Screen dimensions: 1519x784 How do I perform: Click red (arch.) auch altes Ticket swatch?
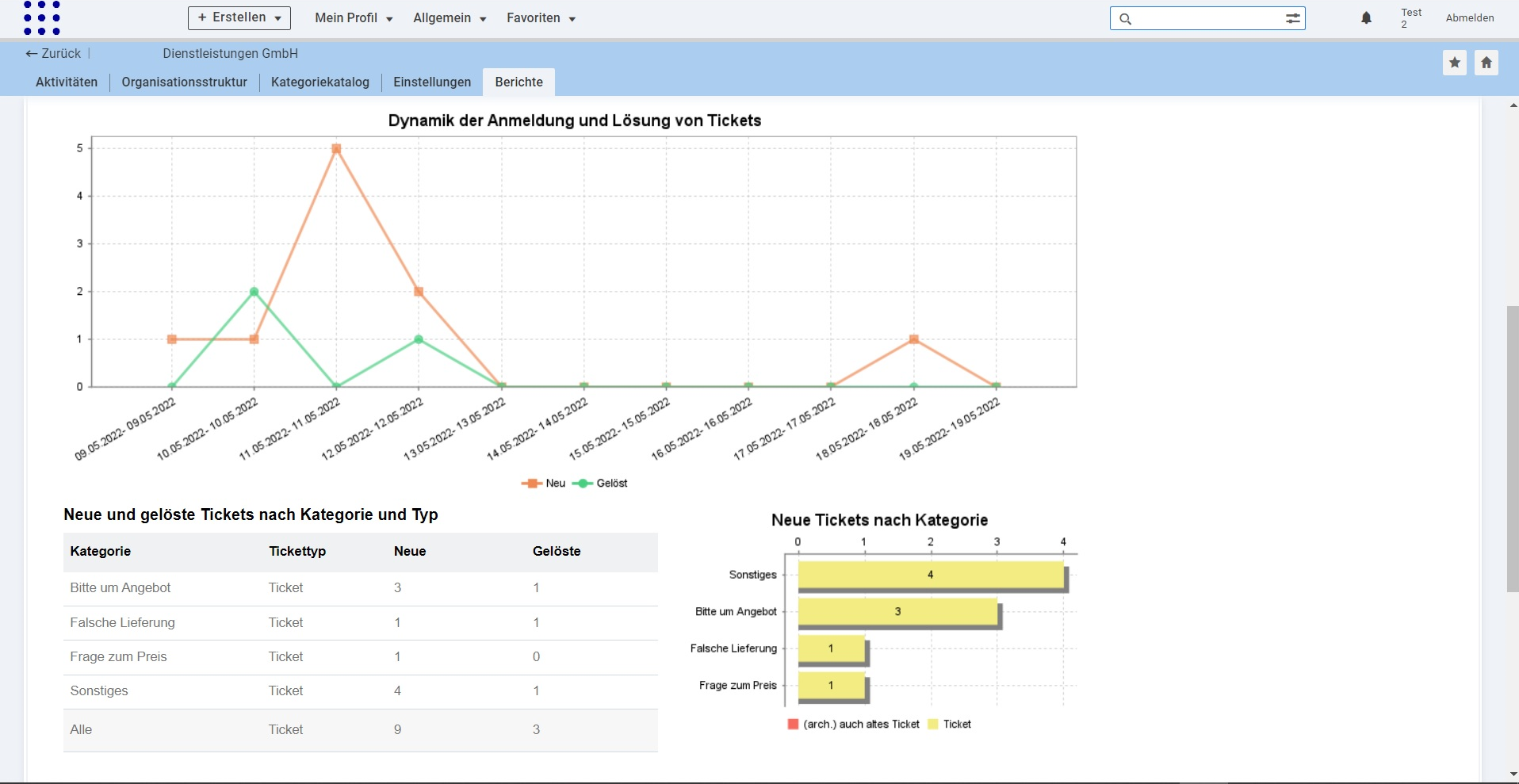pos(793,724)
